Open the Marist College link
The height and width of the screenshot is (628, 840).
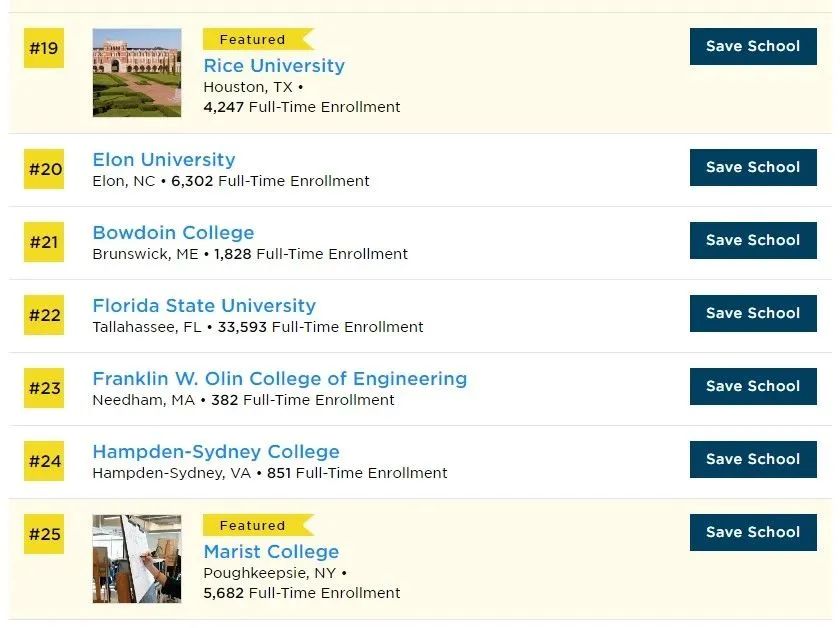coord(271,551)
